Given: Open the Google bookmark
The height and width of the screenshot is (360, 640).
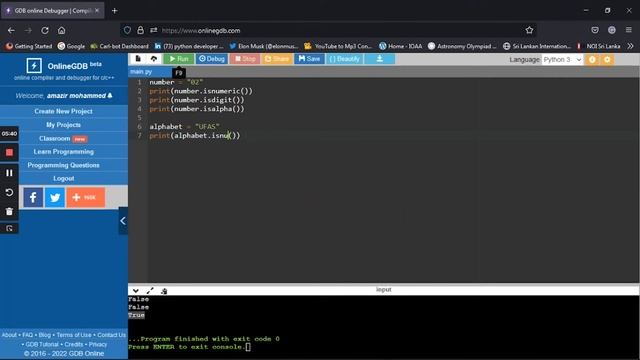Looking at the screenshot, I should pos(71,46).
